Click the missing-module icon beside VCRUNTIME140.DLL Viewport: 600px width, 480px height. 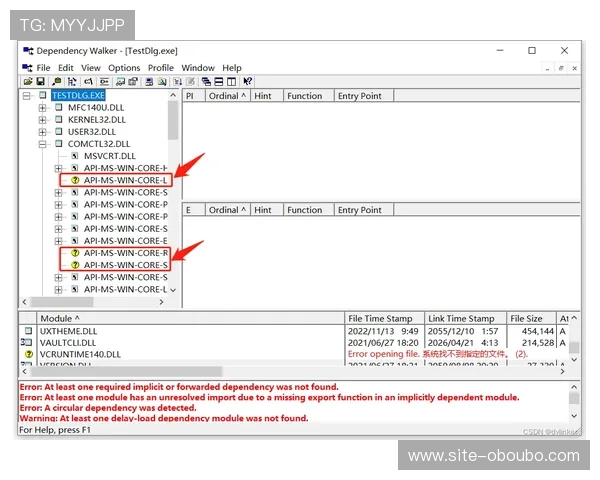point(27,354)
